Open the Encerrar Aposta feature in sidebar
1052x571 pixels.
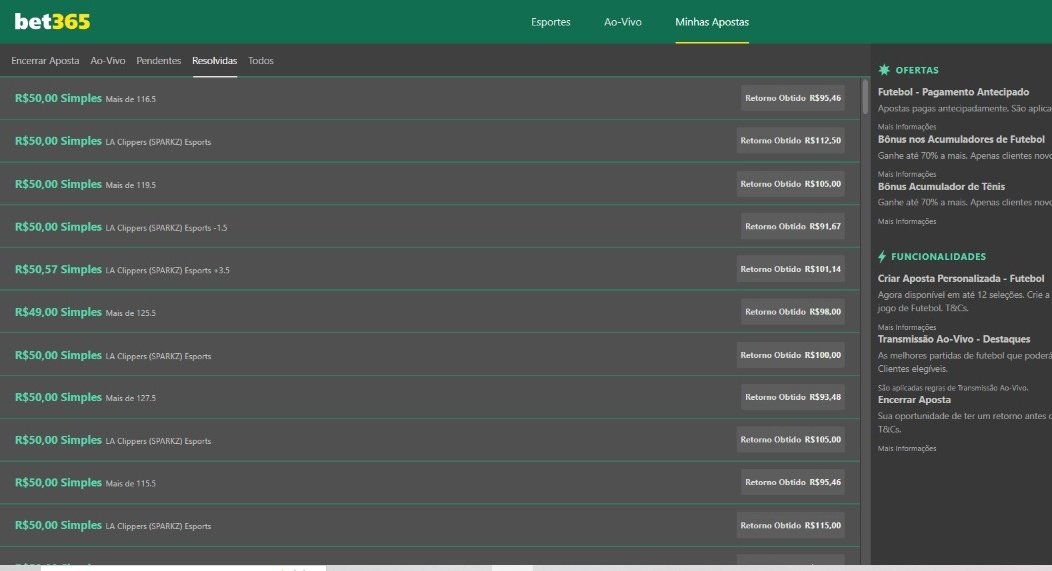coord(914,400)
